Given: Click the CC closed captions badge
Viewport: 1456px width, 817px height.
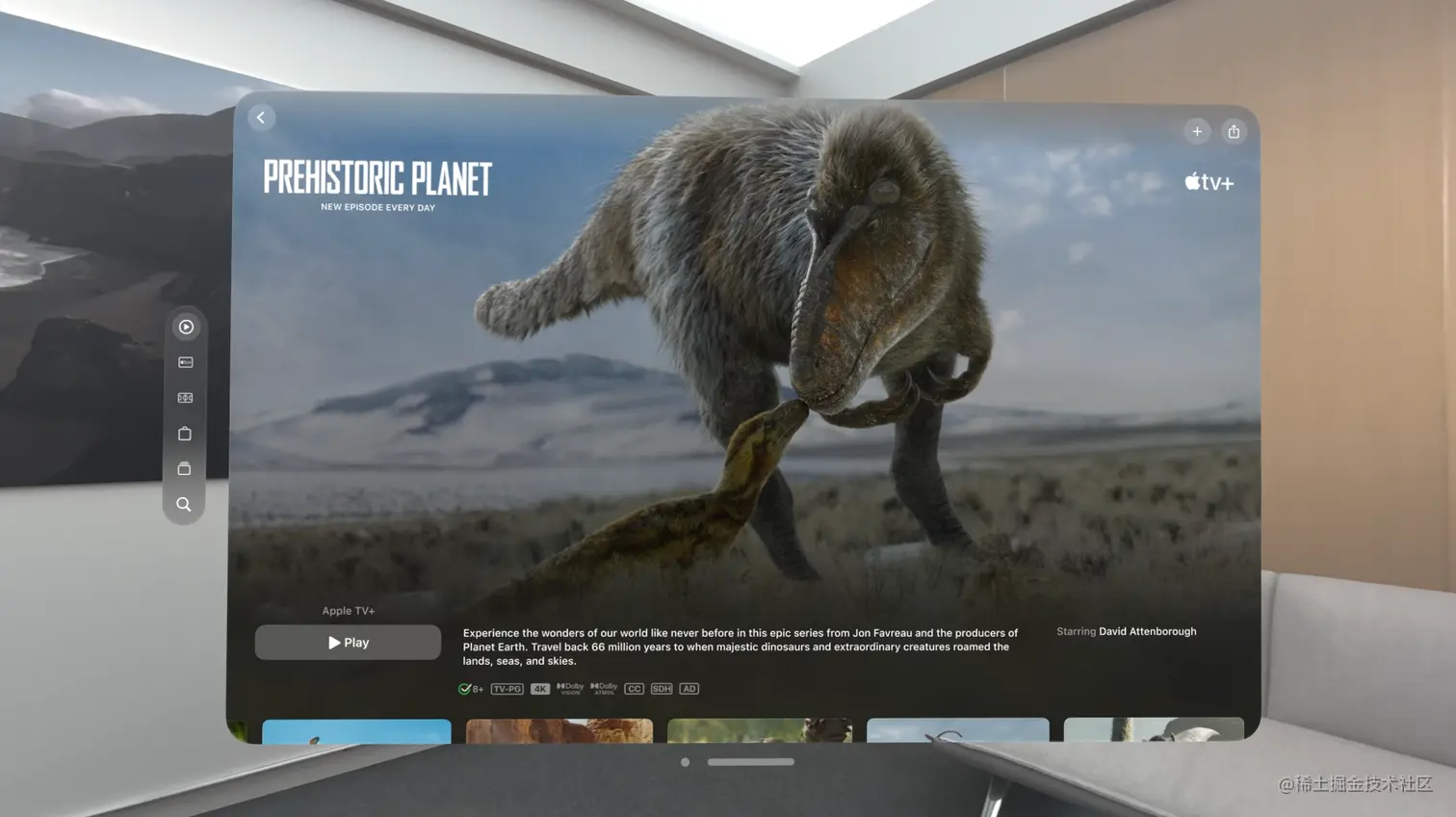Looking at the screenshot, I should tap(634, 689).
